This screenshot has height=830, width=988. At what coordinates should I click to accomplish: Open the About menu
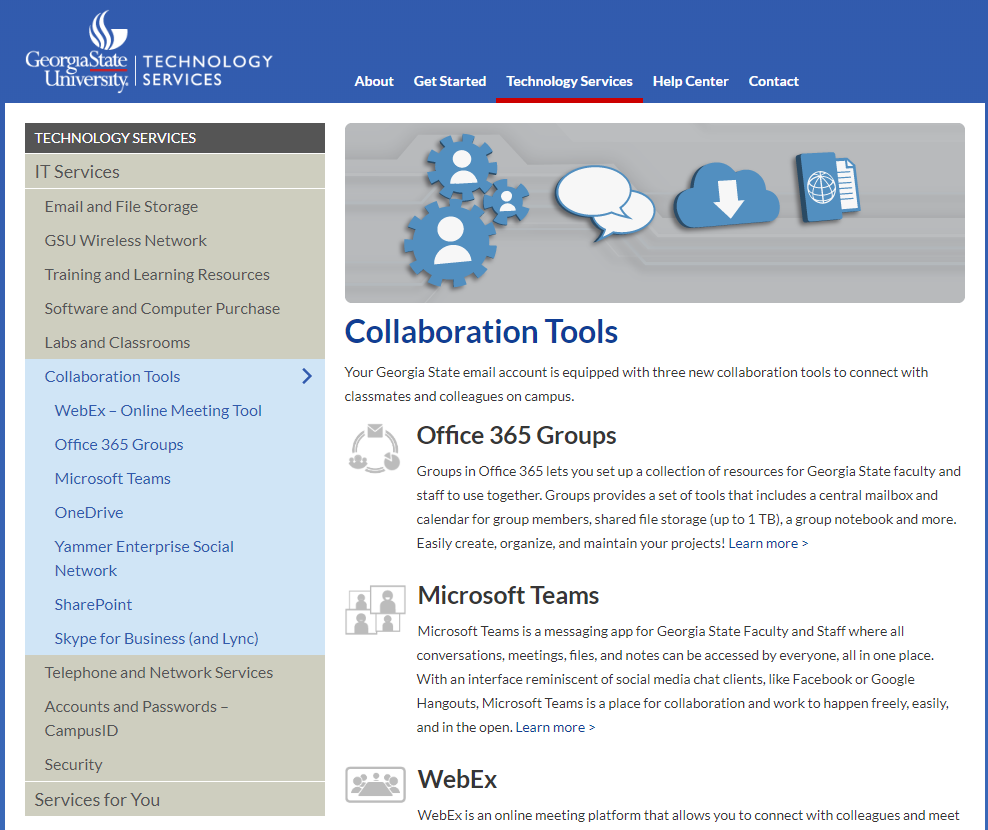[x=374, y=81]
